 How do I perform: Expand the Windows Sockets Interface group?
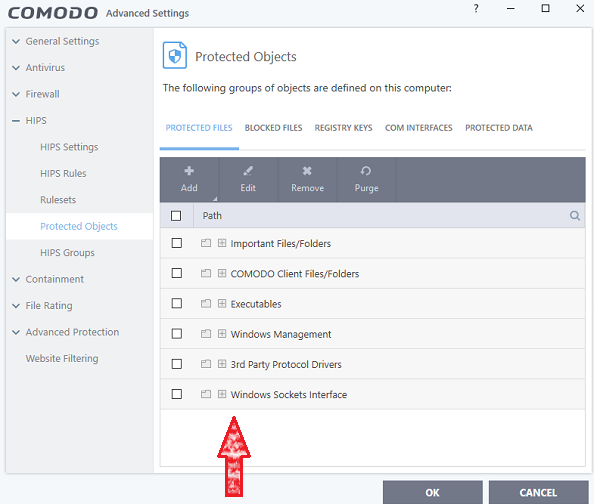point(222,394)
